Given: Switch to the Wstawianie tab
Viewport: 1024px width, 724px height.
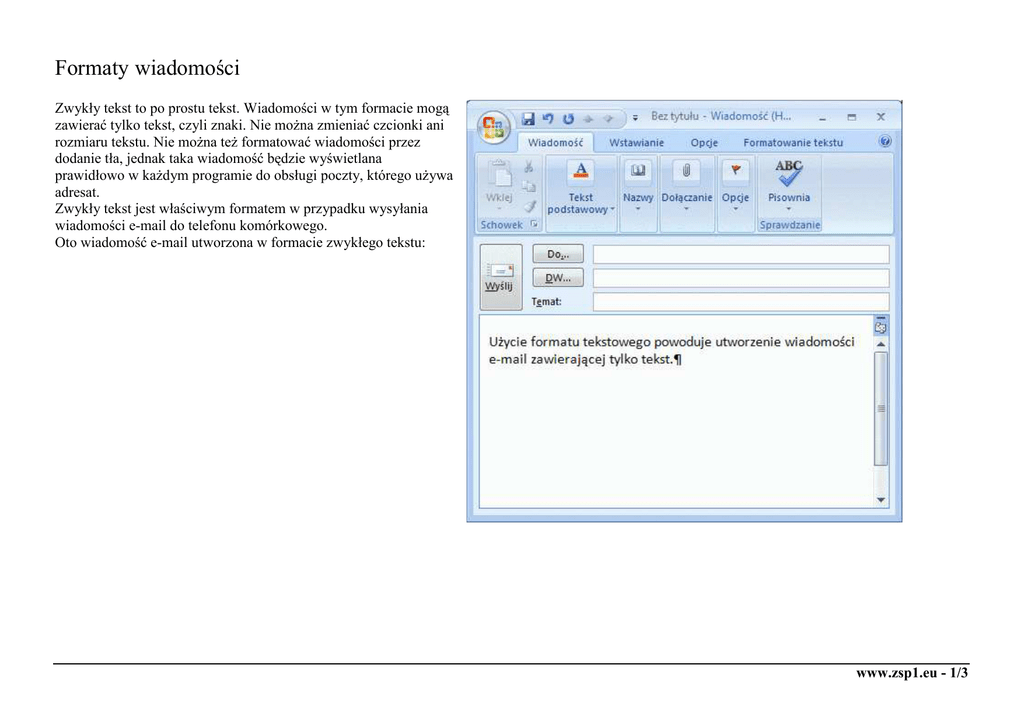Looking at the screenshot, I should 636,143.
